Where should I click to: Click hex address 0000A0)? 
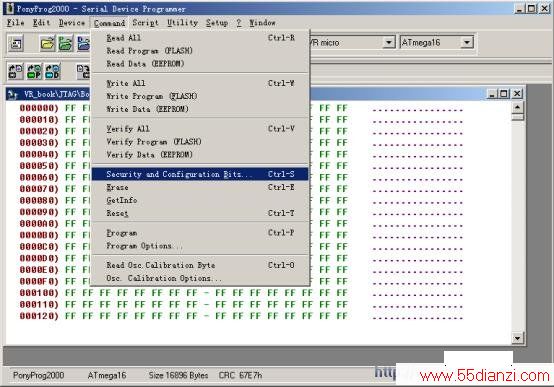(x=39, y=224)
